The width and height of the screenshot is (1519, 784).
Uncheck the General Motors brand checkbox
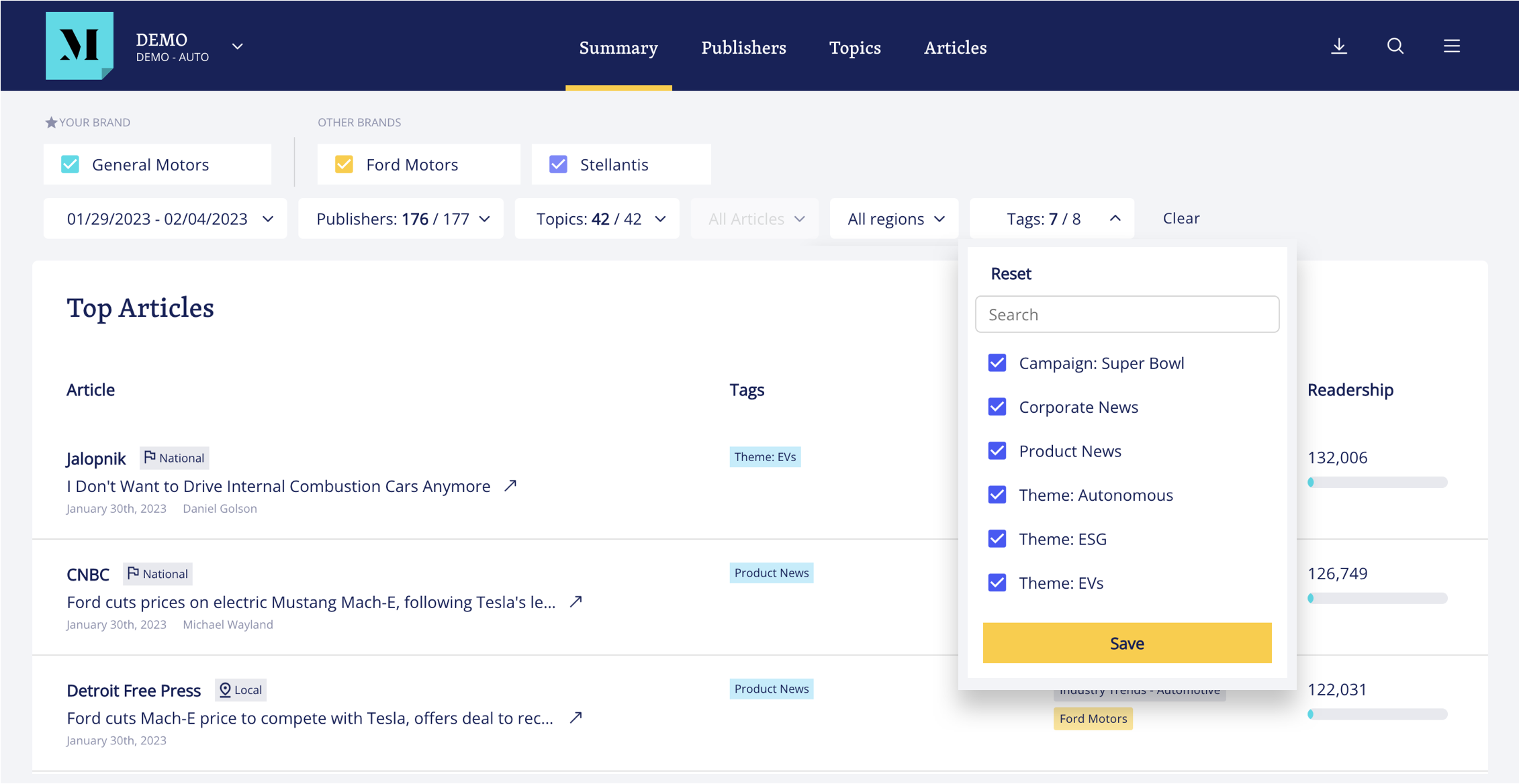click(70, 164)
